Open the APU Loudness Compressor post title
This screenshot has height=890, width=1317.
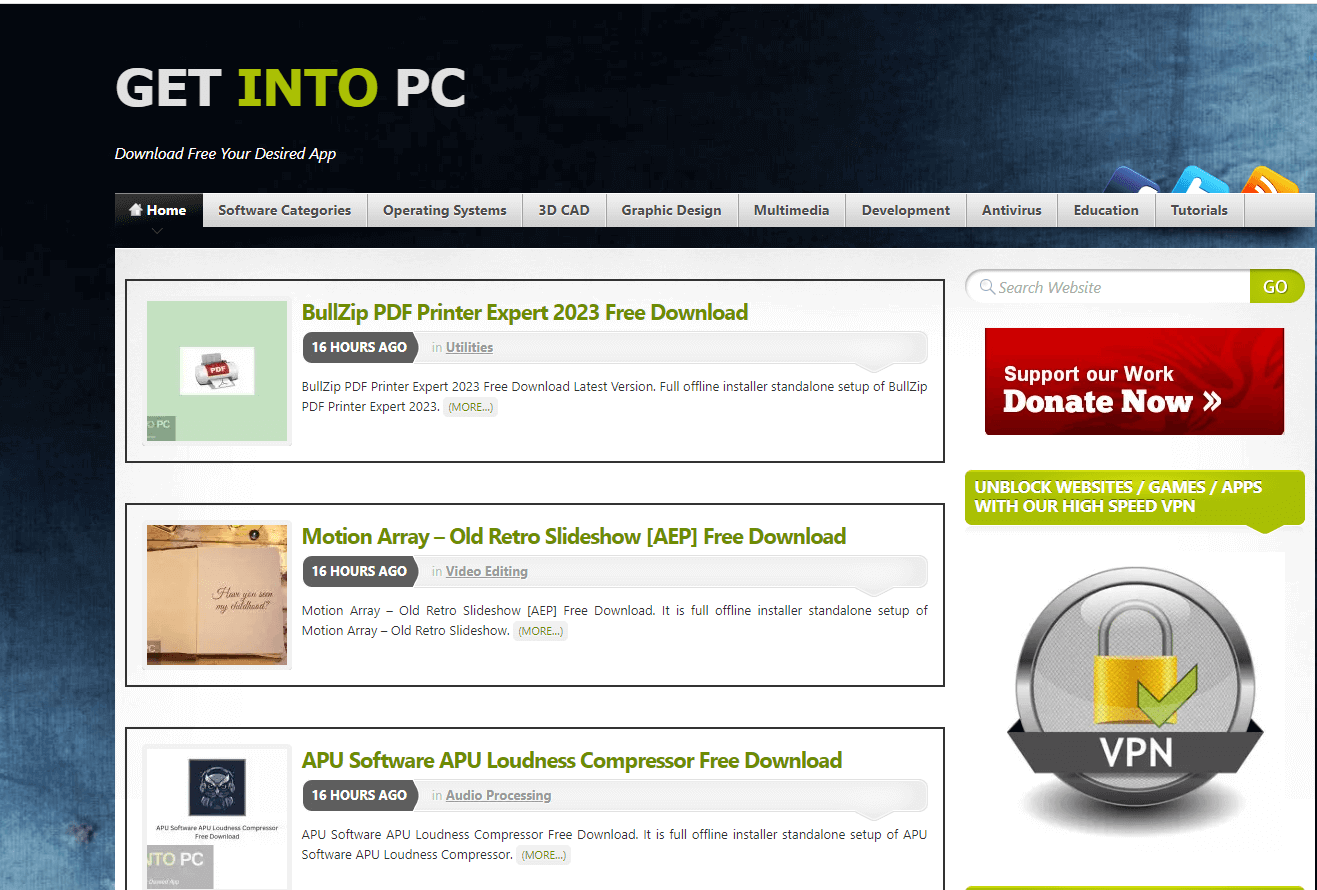572,761
